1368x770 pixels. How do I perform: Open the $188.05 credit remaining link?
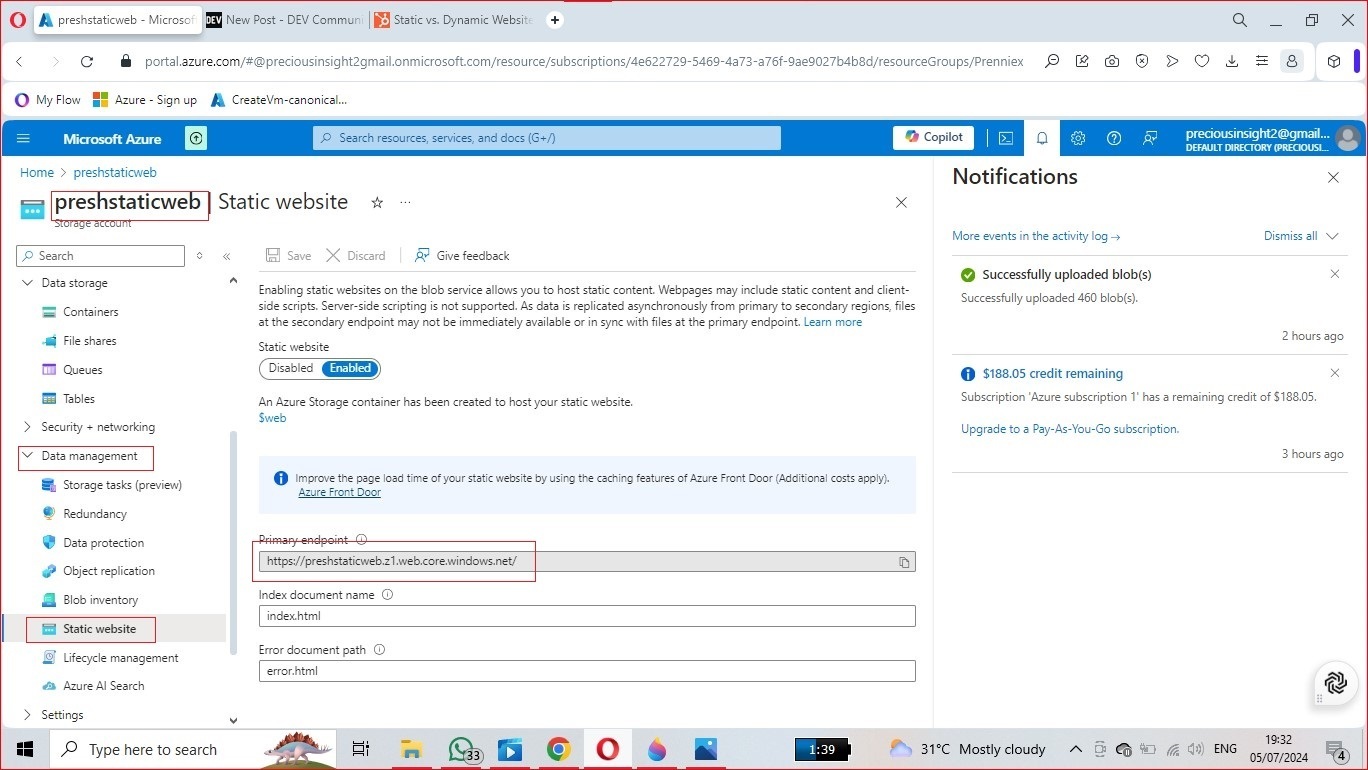(1053, 373)
